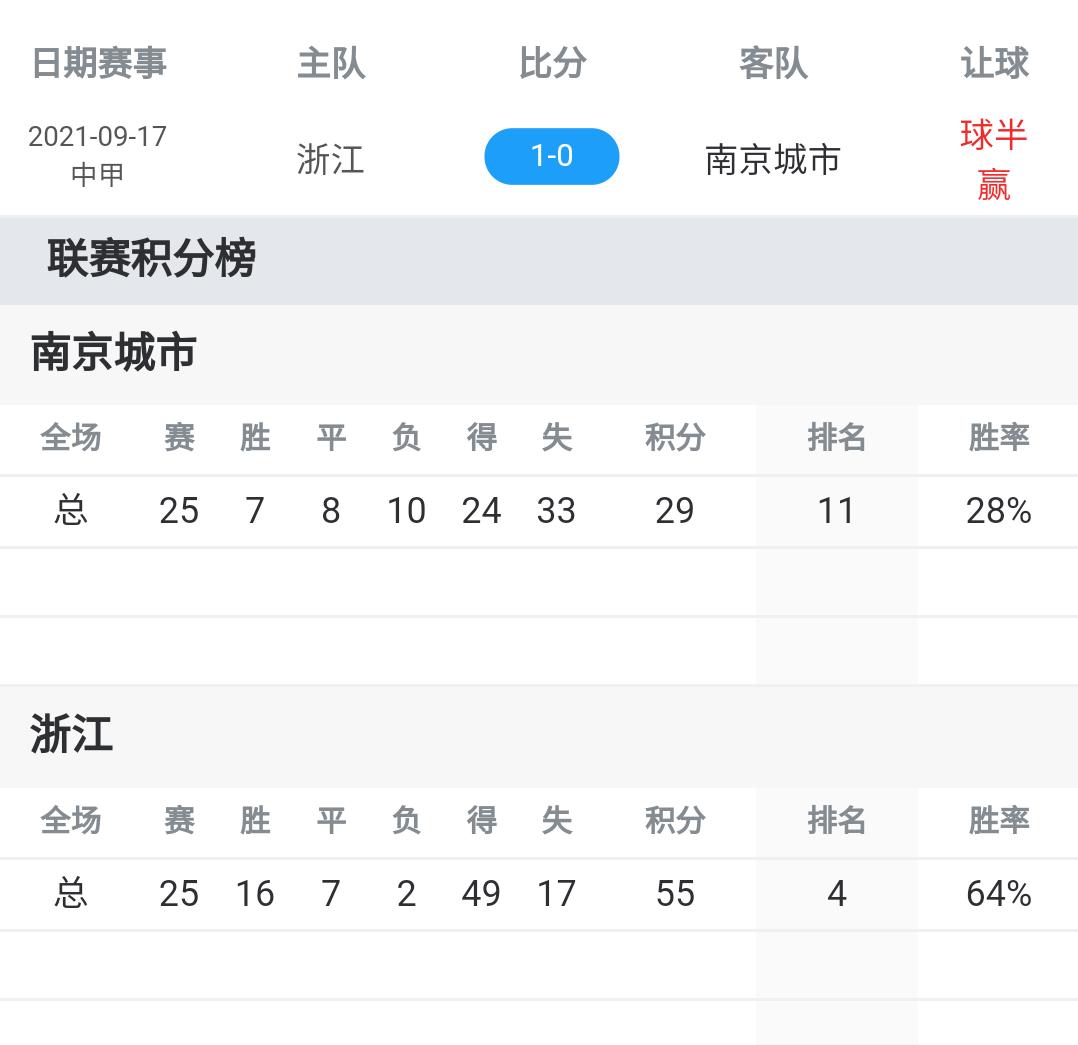Screen dimensions: 1078x1045
Task: Click 浙江's 积分 value 55
Action: coord(675,893)
